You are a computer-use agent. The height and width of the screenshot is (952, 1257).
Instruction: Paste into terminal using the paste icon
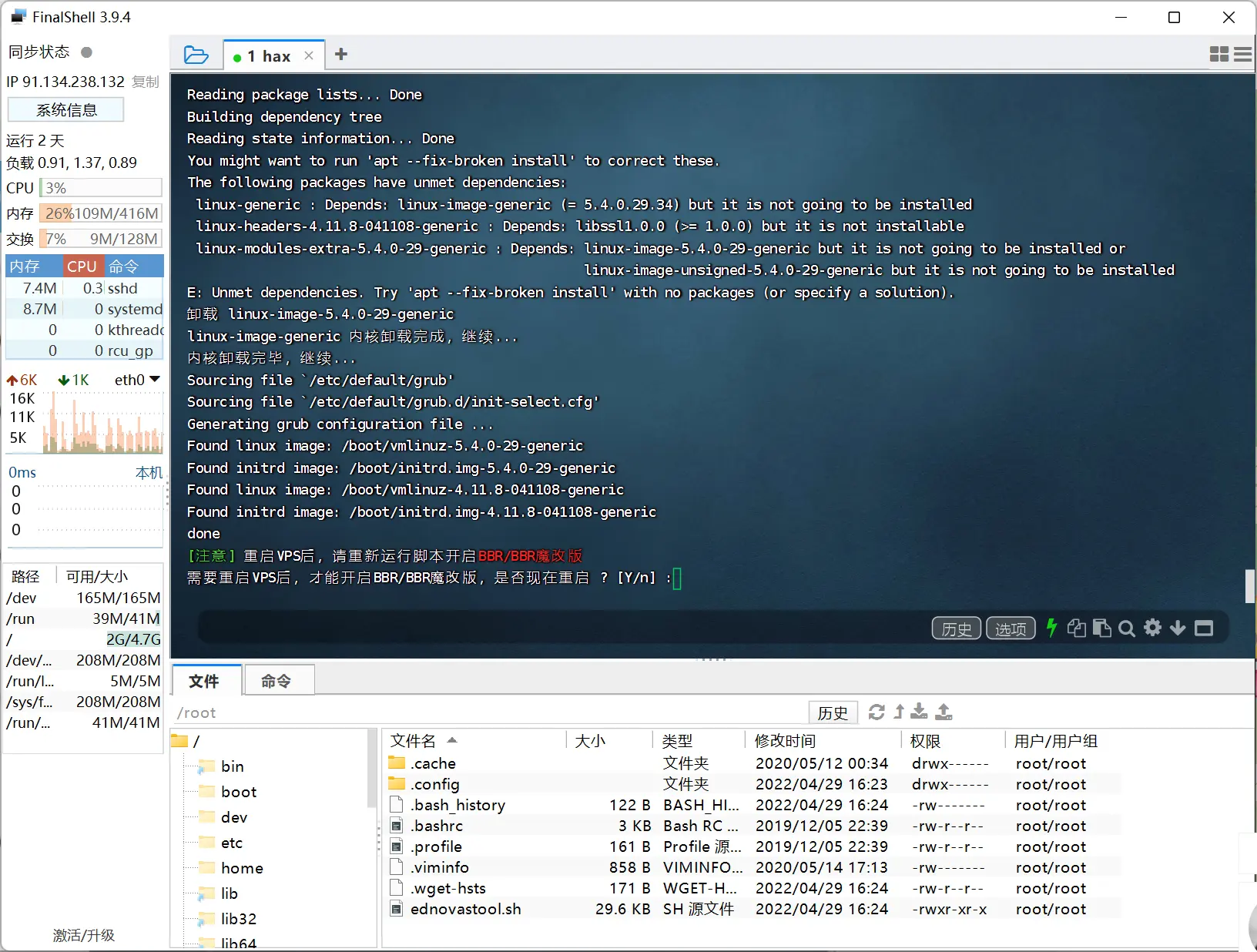coord(1101,629)
